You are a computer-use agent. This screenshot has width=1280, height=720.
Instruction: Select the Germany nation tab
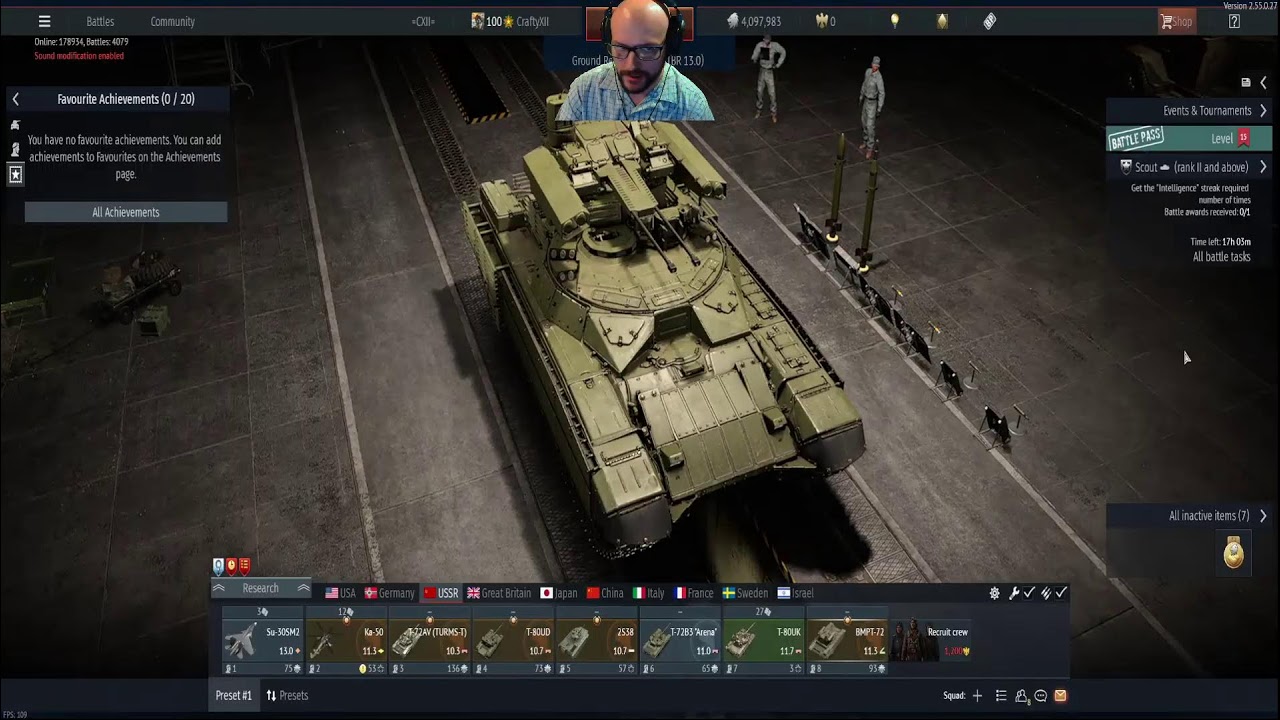tap(389, 593)
